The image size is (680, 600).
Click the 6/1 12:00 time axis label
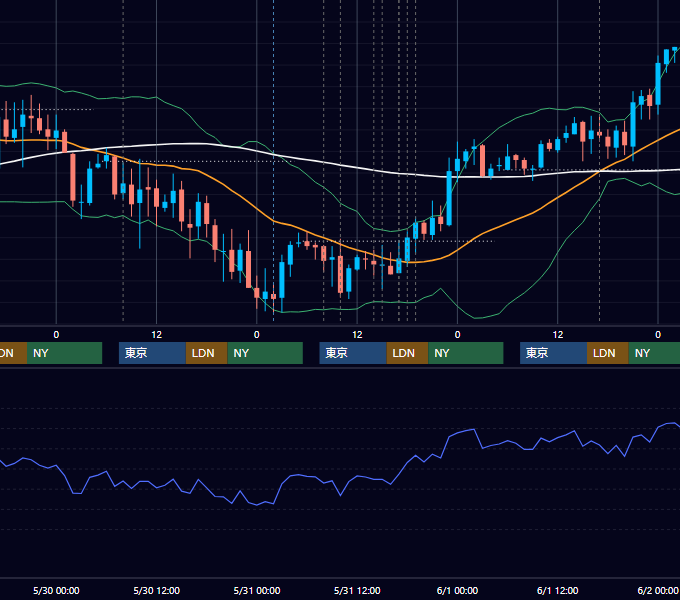click(558, 590)
